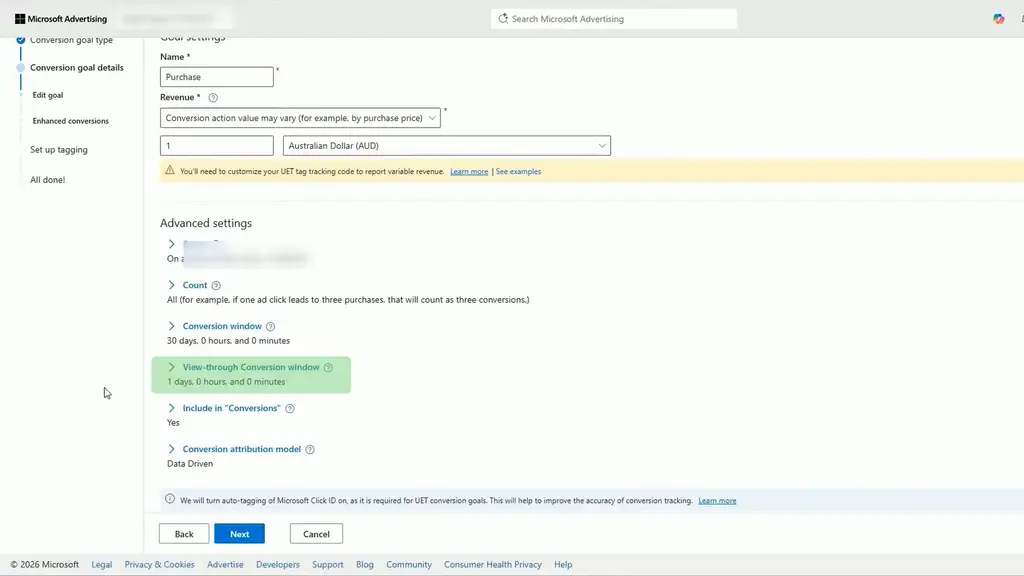Open See examples link

tap(518, 172)
